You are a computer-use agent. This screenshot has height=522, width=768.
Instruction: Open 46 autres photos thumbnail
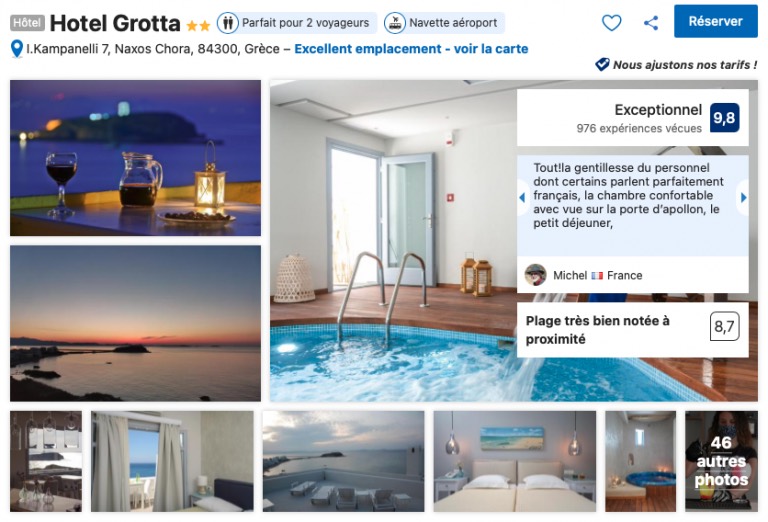tap(721, 461)
